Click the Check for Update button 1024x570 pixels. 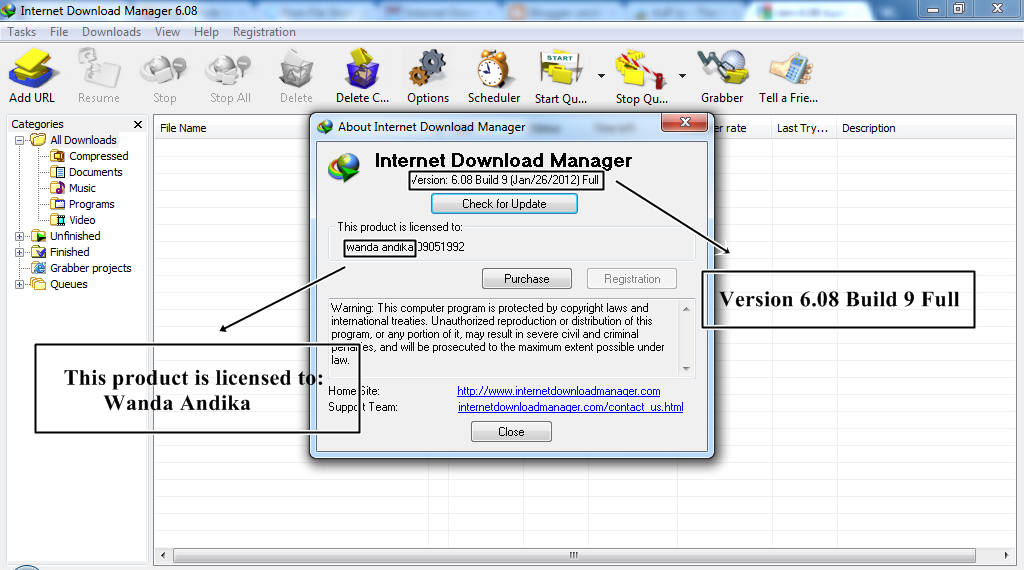tap(504, 204)
